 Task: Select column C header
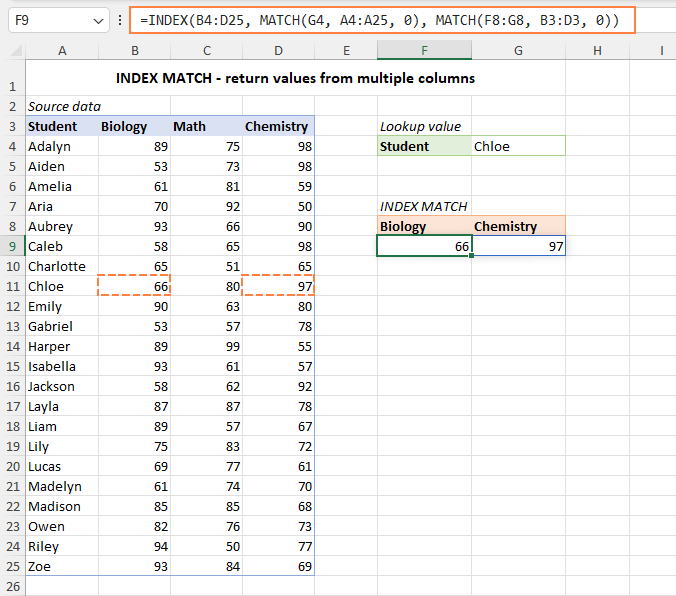(207, 51)
